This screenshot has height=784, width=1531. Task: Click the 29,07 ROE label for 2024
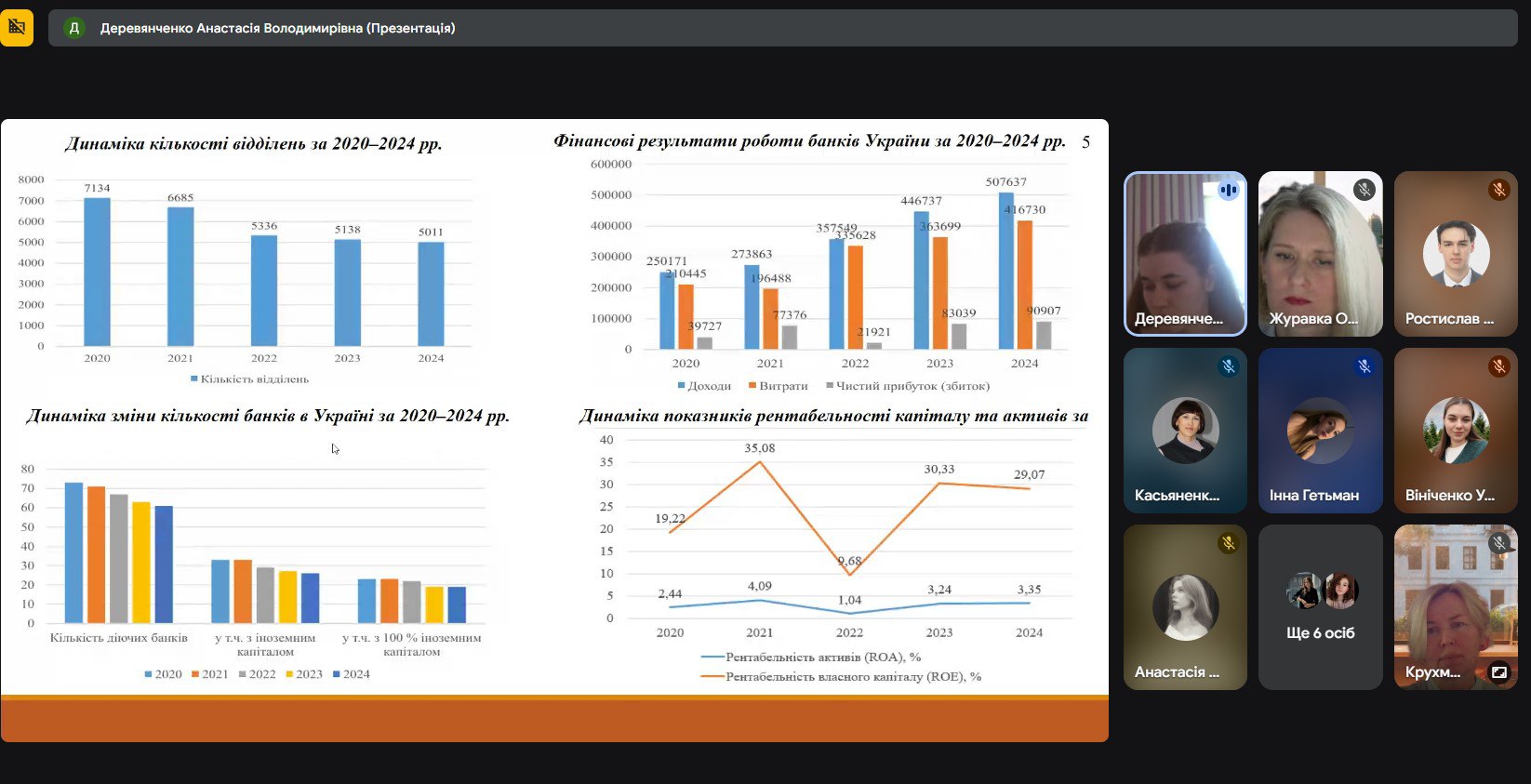pos(1029,474)
